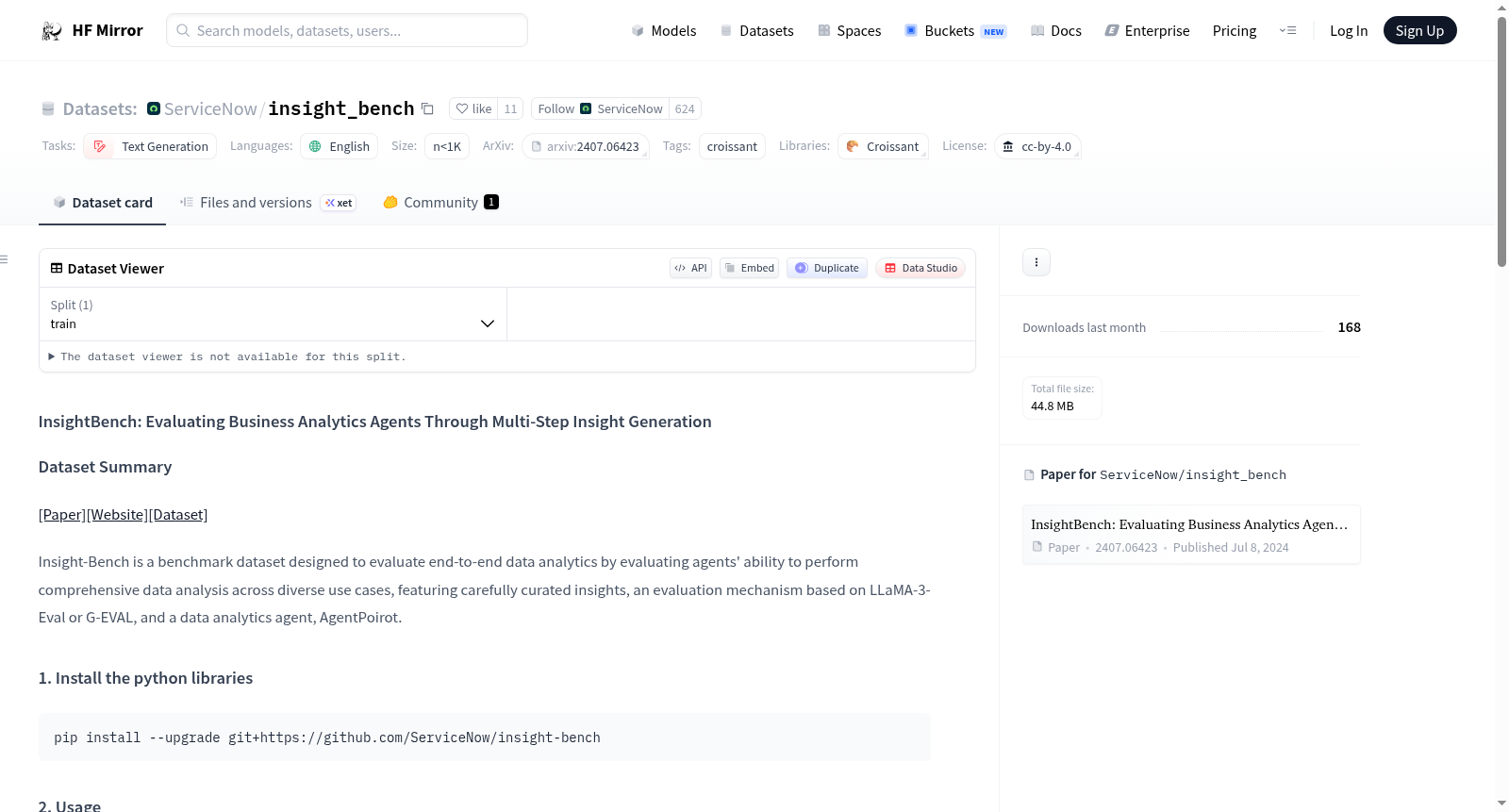Open the dataset viewer API button

tap(690, 268)
